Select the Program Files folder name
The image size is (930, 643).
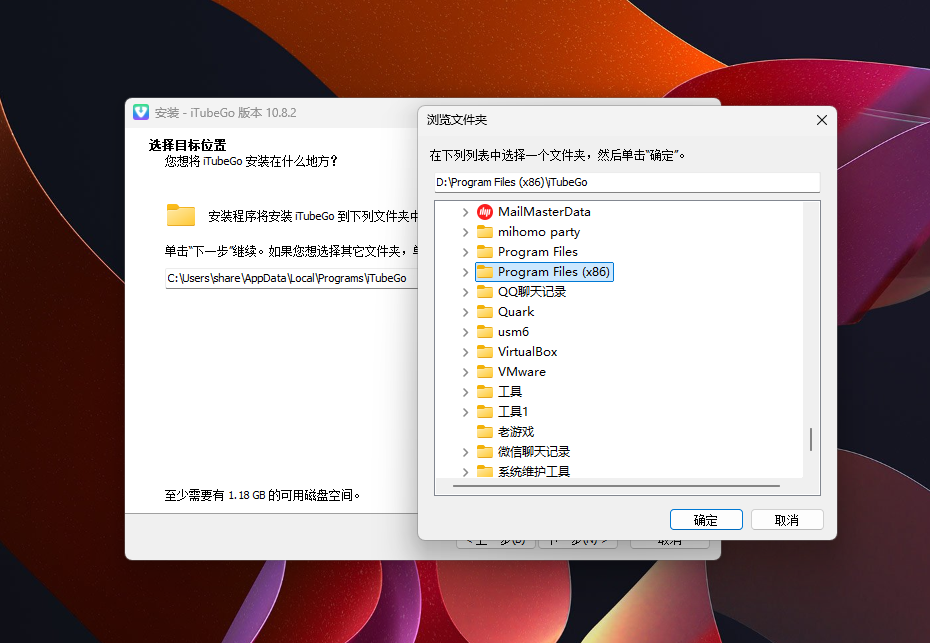tap(537, 252)
